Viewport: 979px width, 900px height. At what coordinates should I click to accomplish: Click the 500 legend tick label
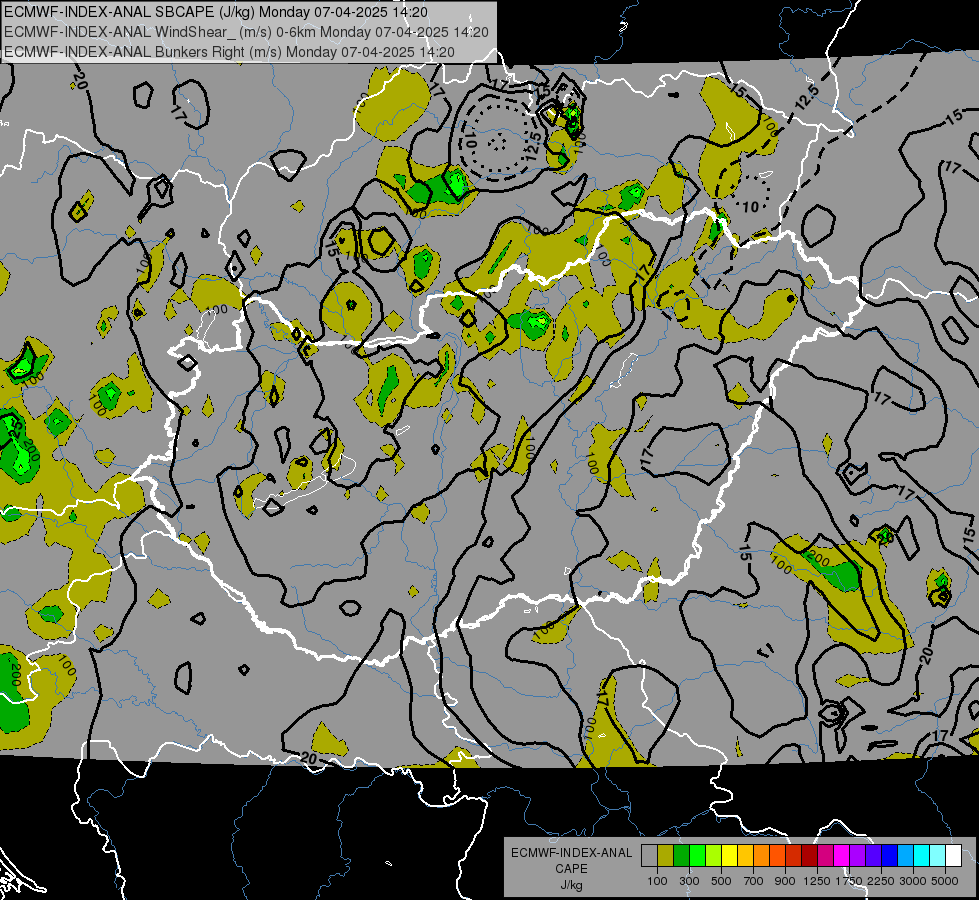coord(721,881)
